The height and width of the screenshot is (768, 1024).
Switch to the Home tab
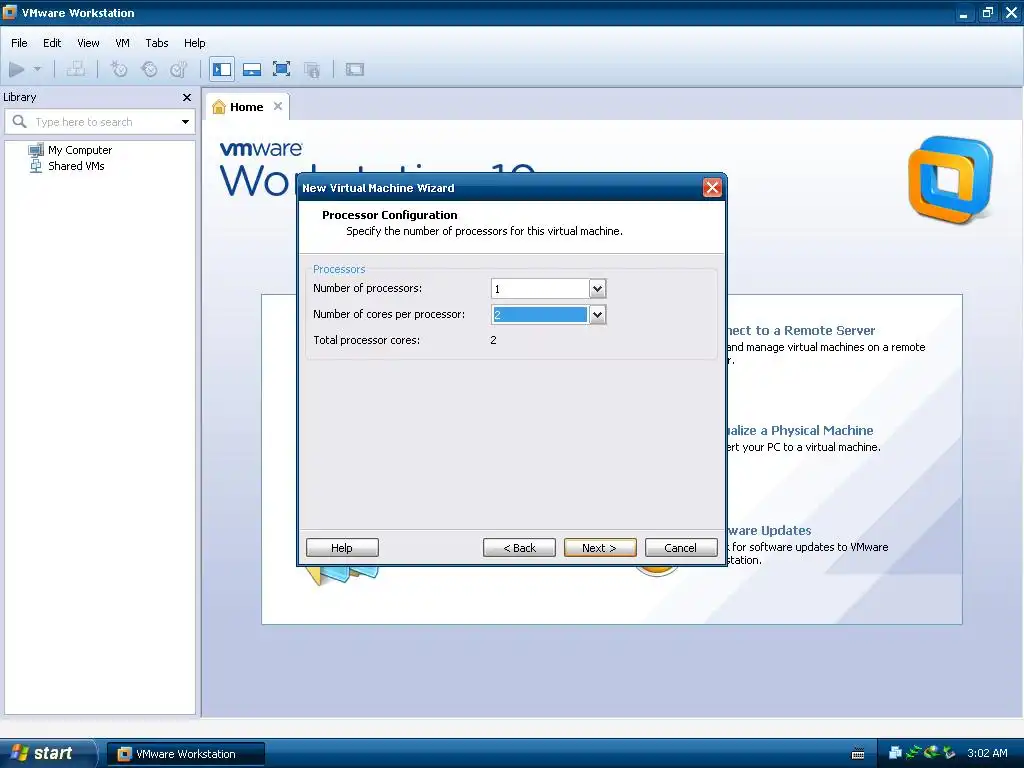coord(246,107)
